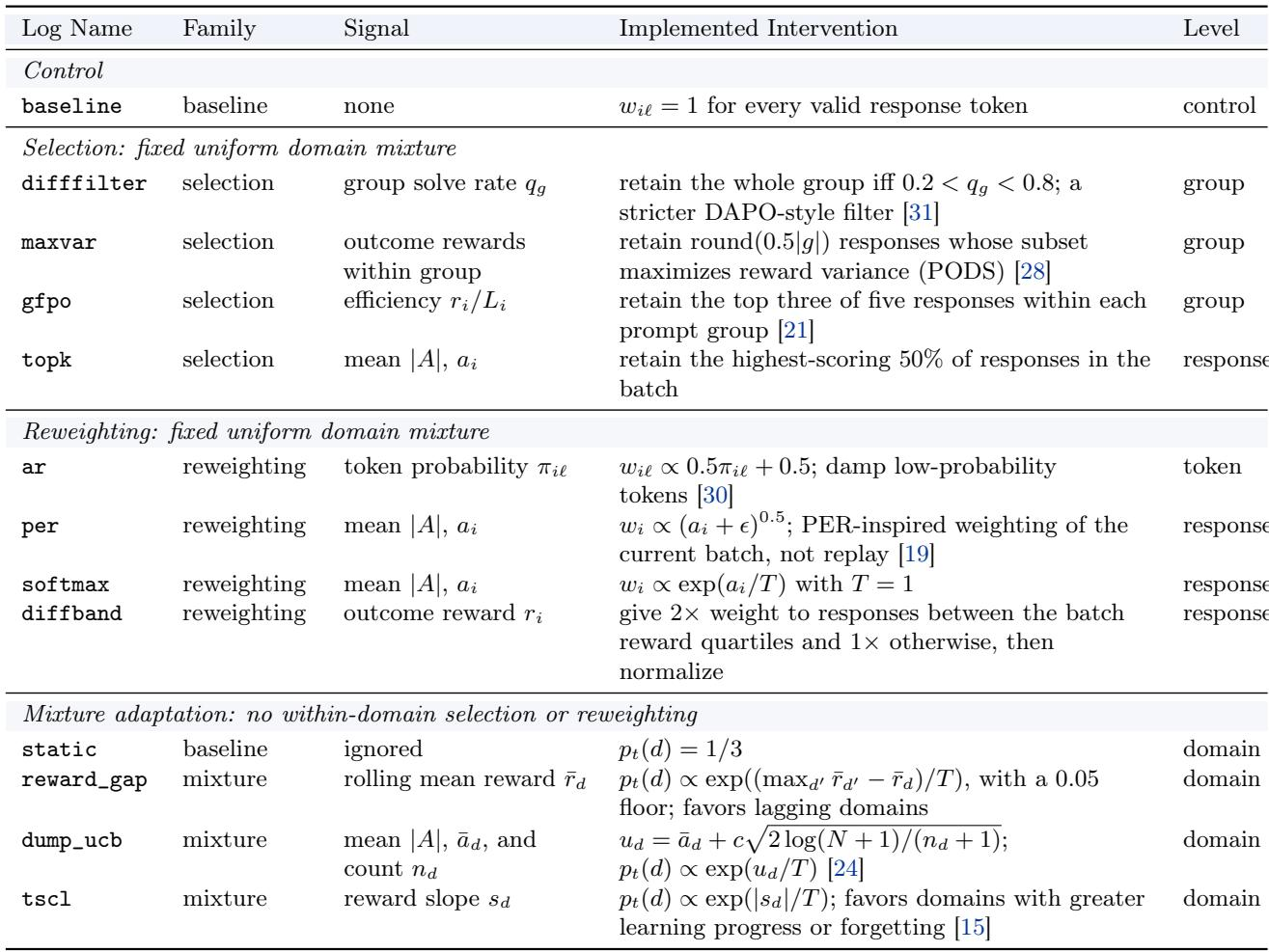Image resolution: width=1269 pixels, height=952 pixels.
Task: Click the baseline log name cell
Action: point(72,107)
